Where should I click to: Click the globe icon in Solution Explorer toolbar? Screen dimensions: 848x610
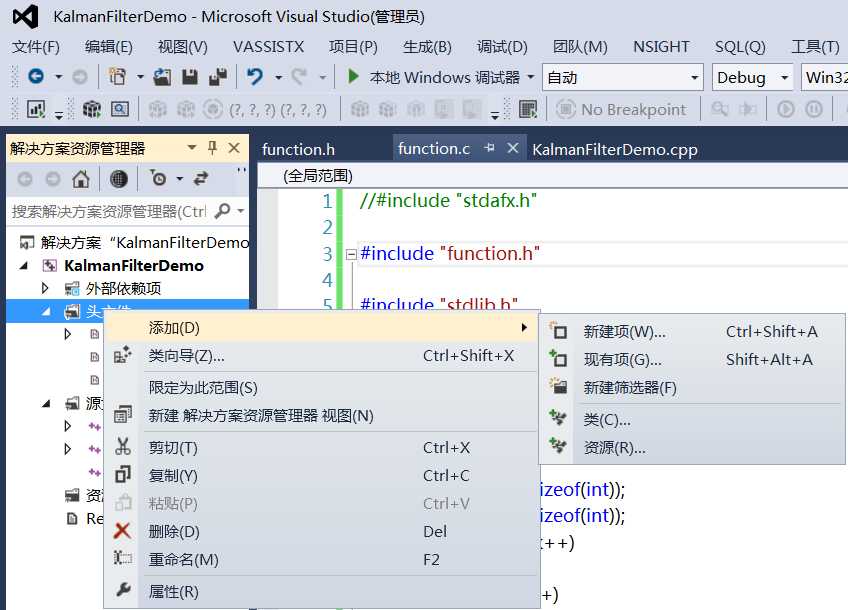pyautogui.click(x=118, y=178)
